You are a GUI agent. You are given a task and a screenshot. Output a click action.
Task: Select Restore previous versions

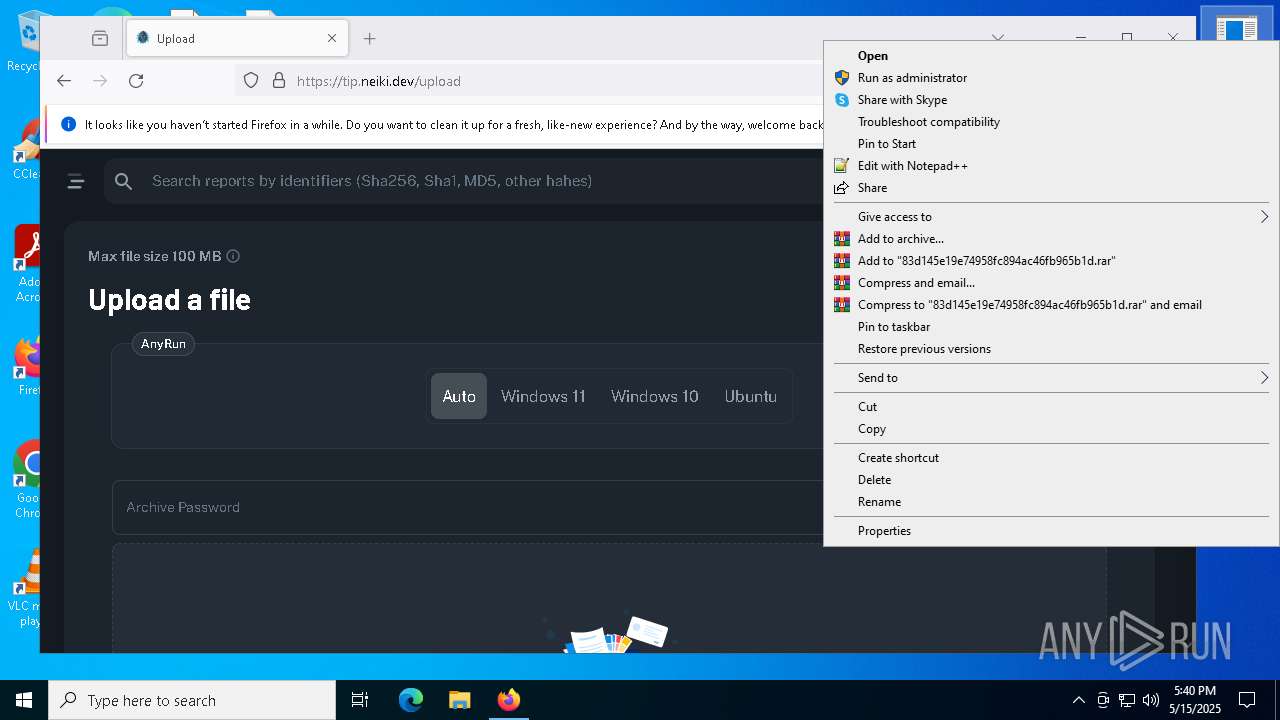point(1050,349)
